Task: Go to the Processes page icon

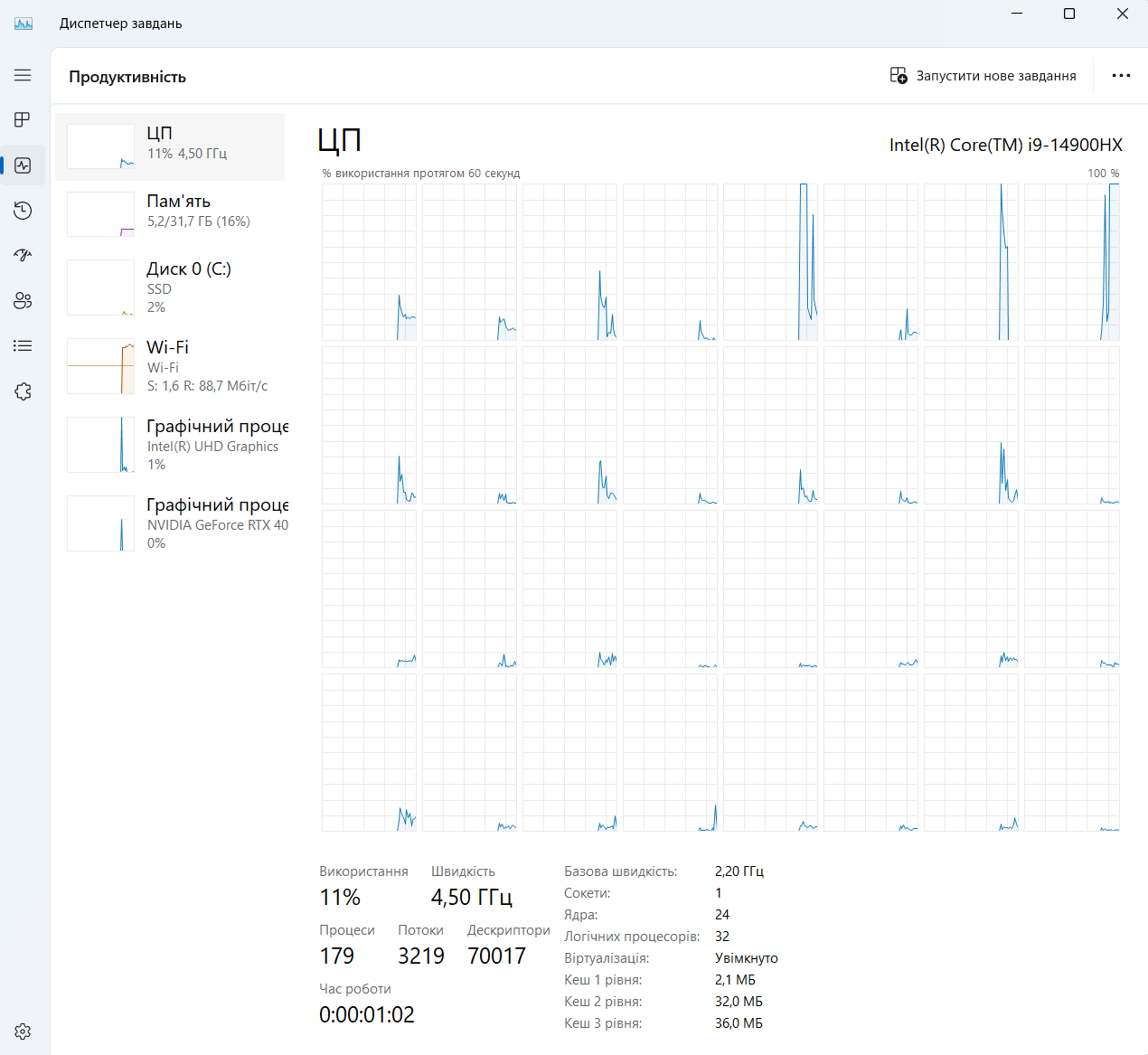Action: 23,120
